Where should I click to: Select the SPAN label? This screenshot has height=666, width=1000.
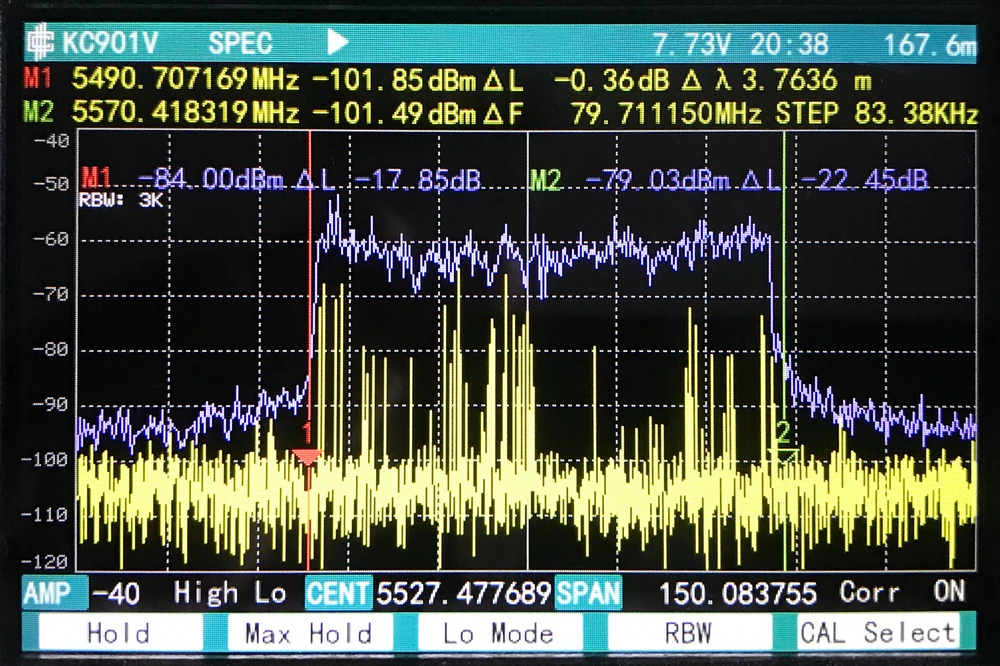click(x=588, y=592)
